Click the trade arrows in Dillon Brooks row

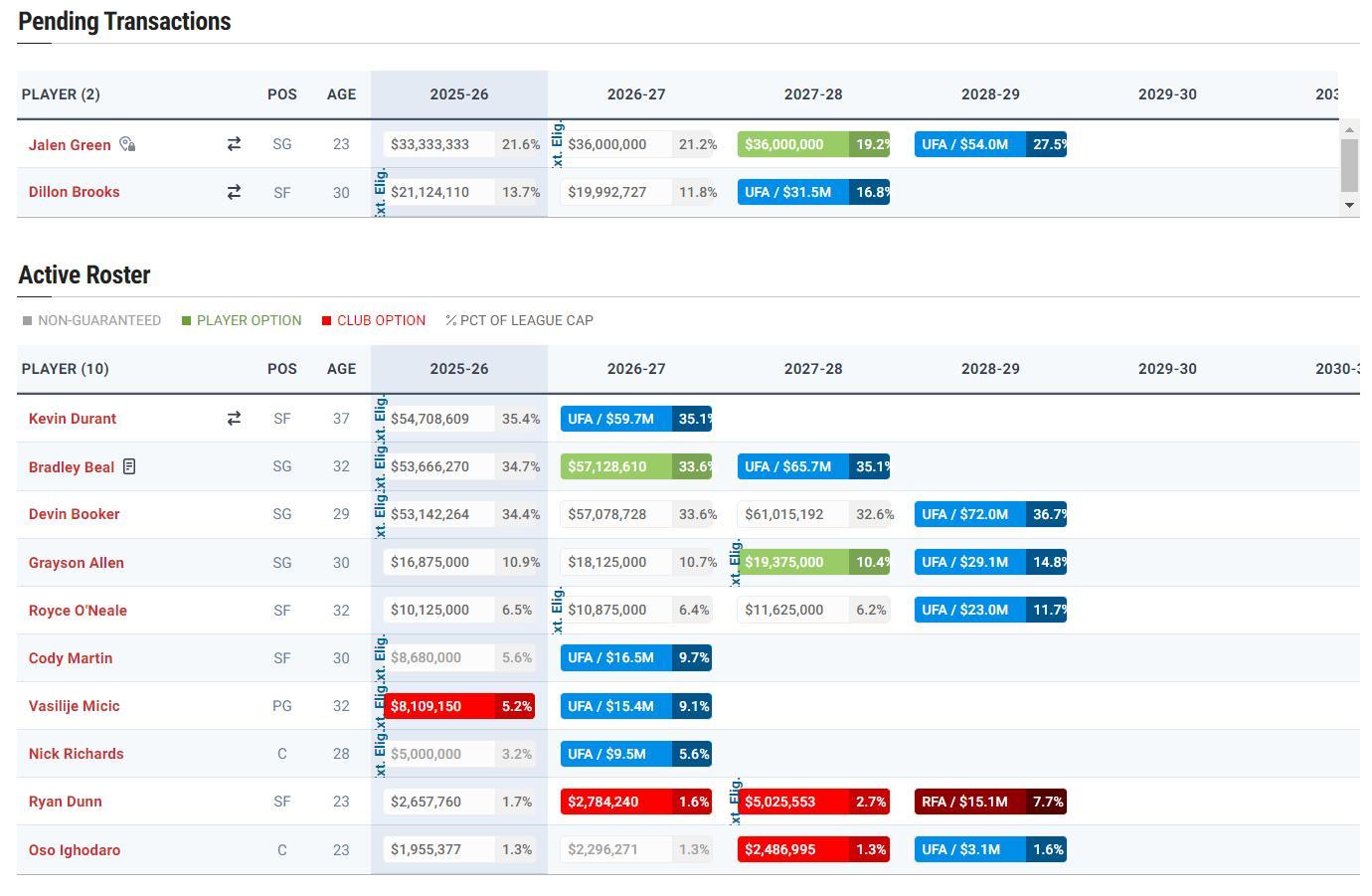234,192
